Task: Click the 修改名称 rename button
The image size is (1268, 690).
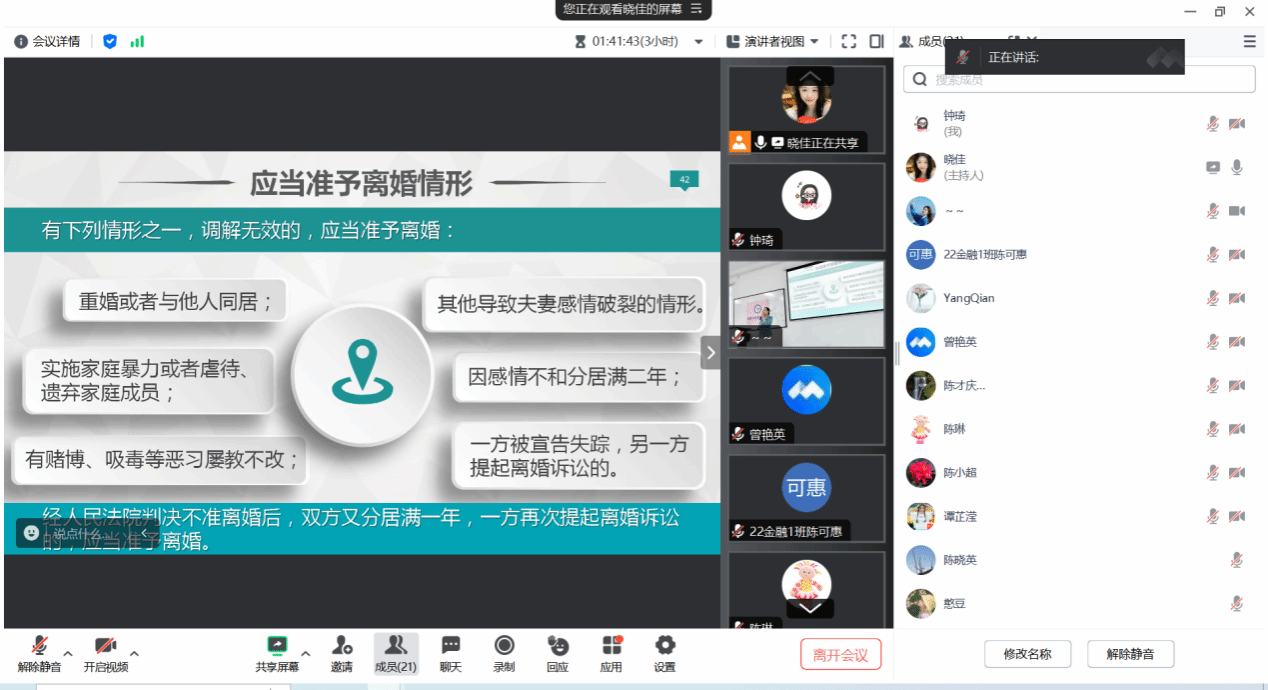Action: pyautogui.click(x=1027, y=654)
